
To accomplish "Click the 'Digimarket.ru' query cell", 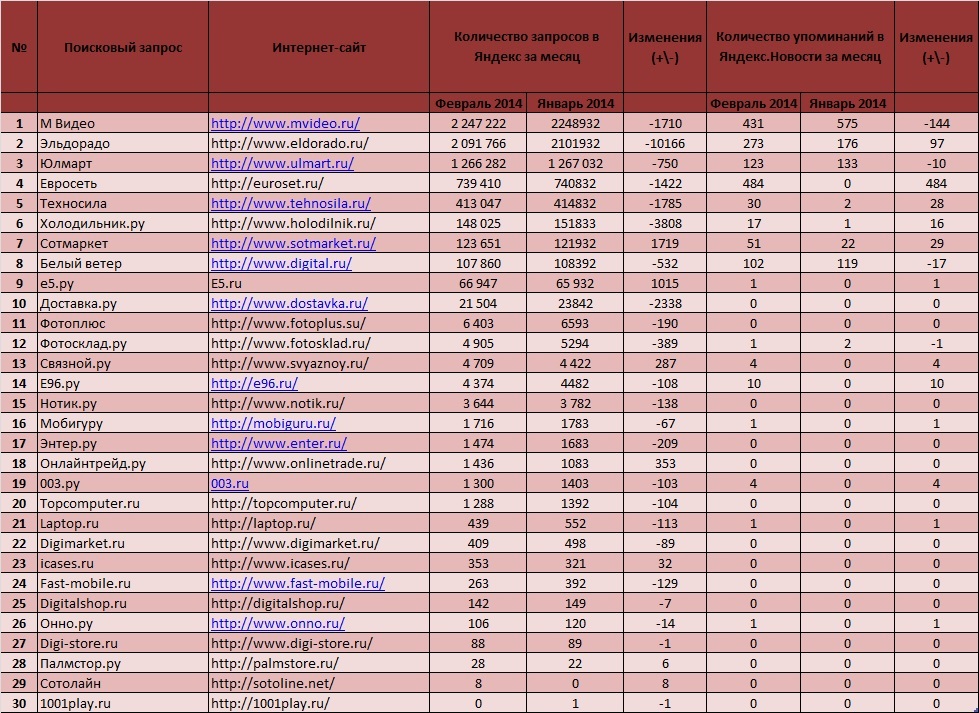I will (123, 543).
